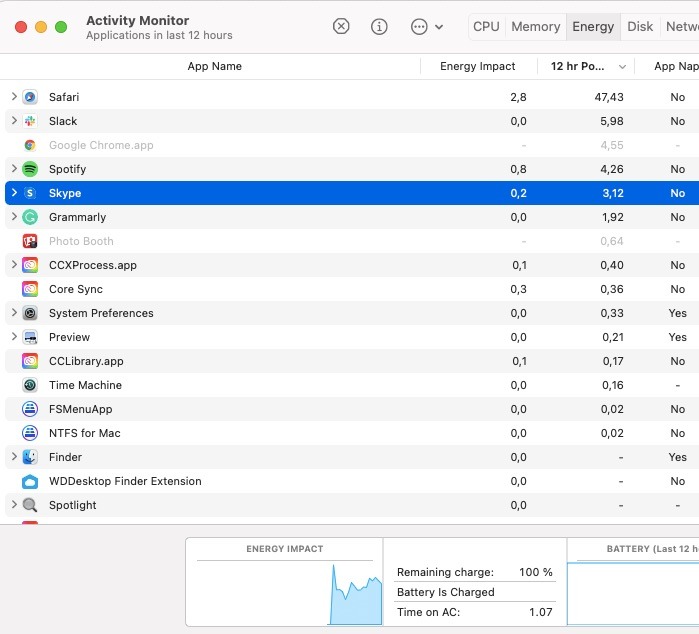This screenshot has width=699, height=634.
Task: Click the Time on AC 1.07 value
Action: point(541,612)
